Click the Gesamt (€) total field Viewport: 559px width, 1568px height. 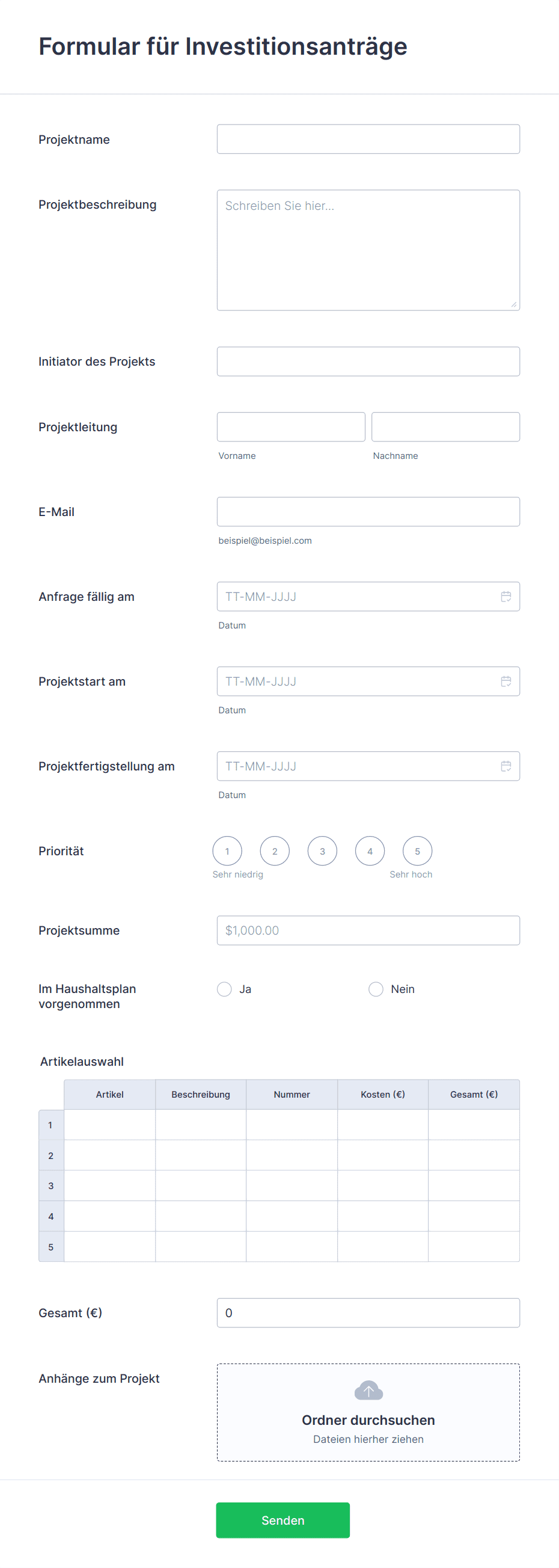[x=368, y=1313]
